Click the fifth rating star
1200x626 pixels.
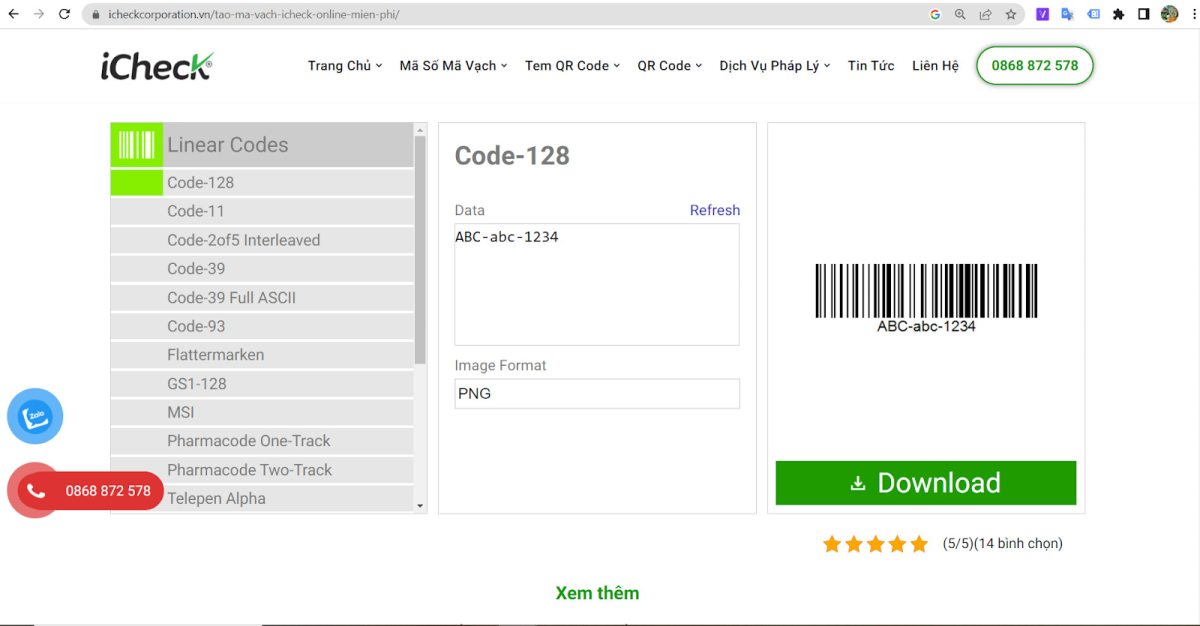(x=919, y=544)
